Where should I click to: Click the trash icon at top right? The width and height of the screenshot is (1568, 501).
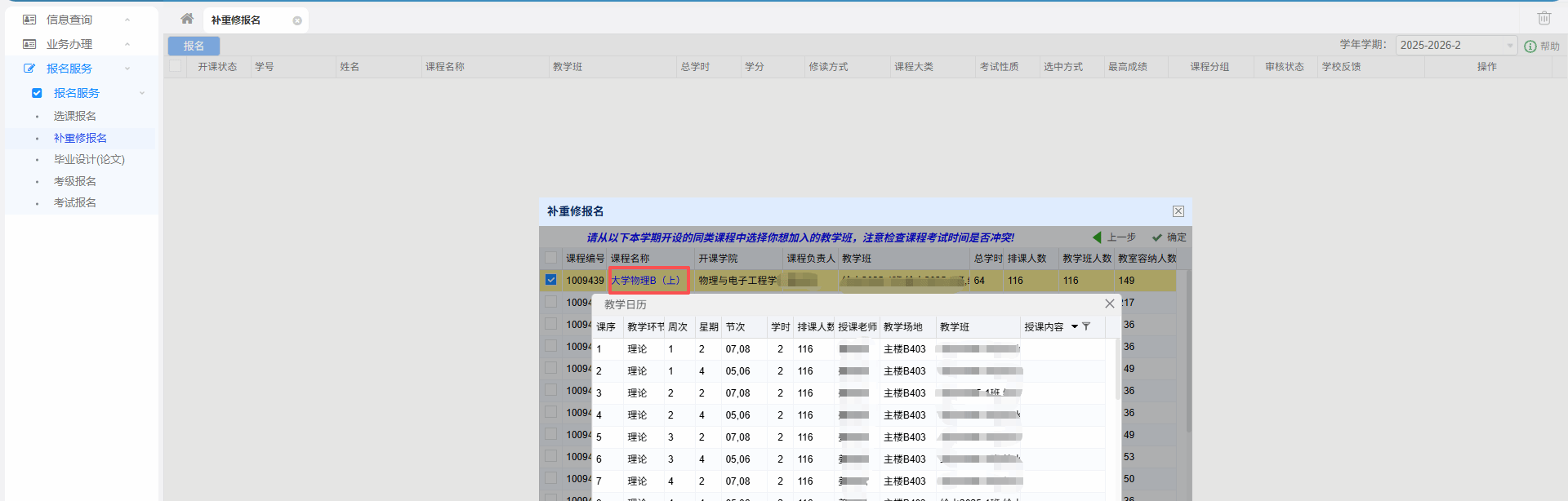click(1543, 18)
